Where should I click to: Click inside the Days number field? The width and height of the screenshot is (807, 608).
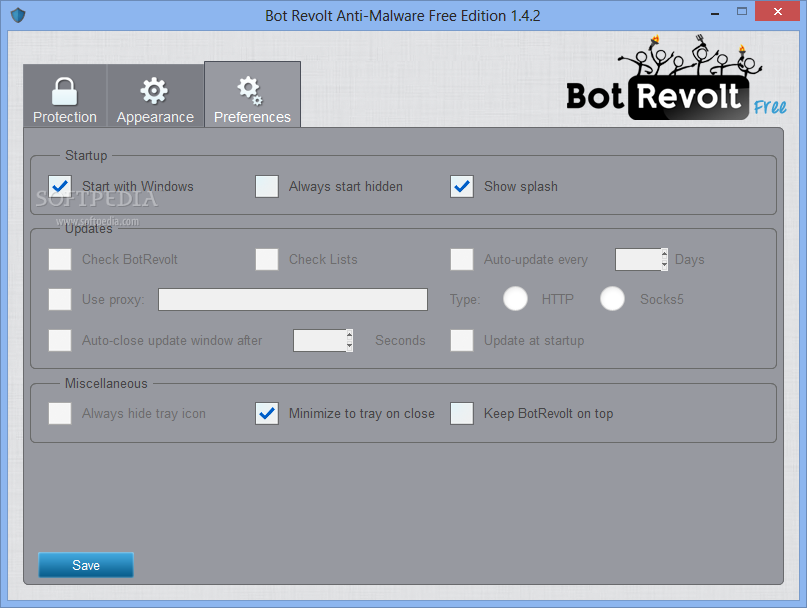click(x=638, y=259)
